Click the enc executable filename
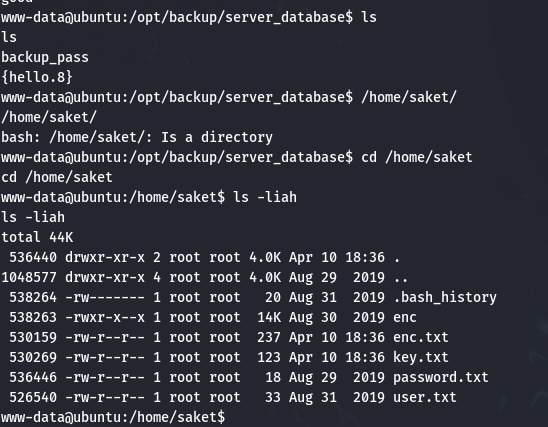Image resolution: width=548 pixels, height=427 pixels. click(405, 318)
